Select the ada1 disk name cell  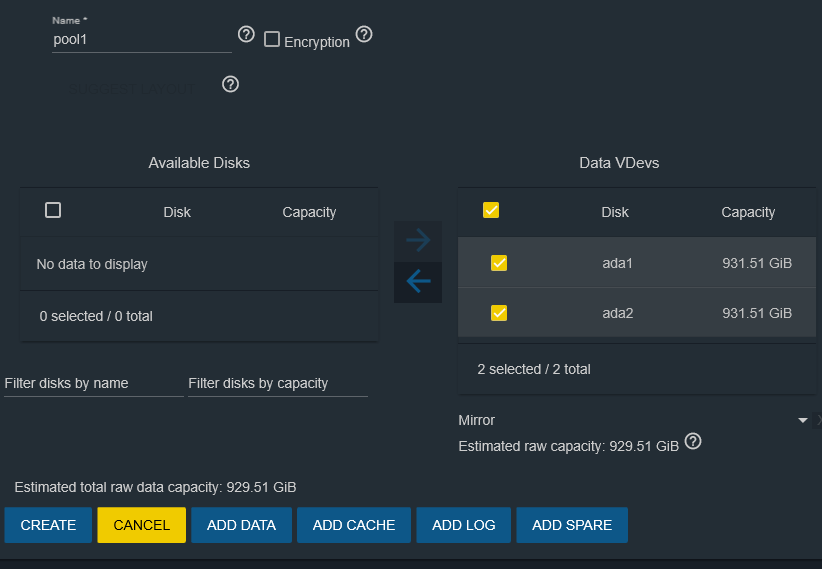pos(618,263)
